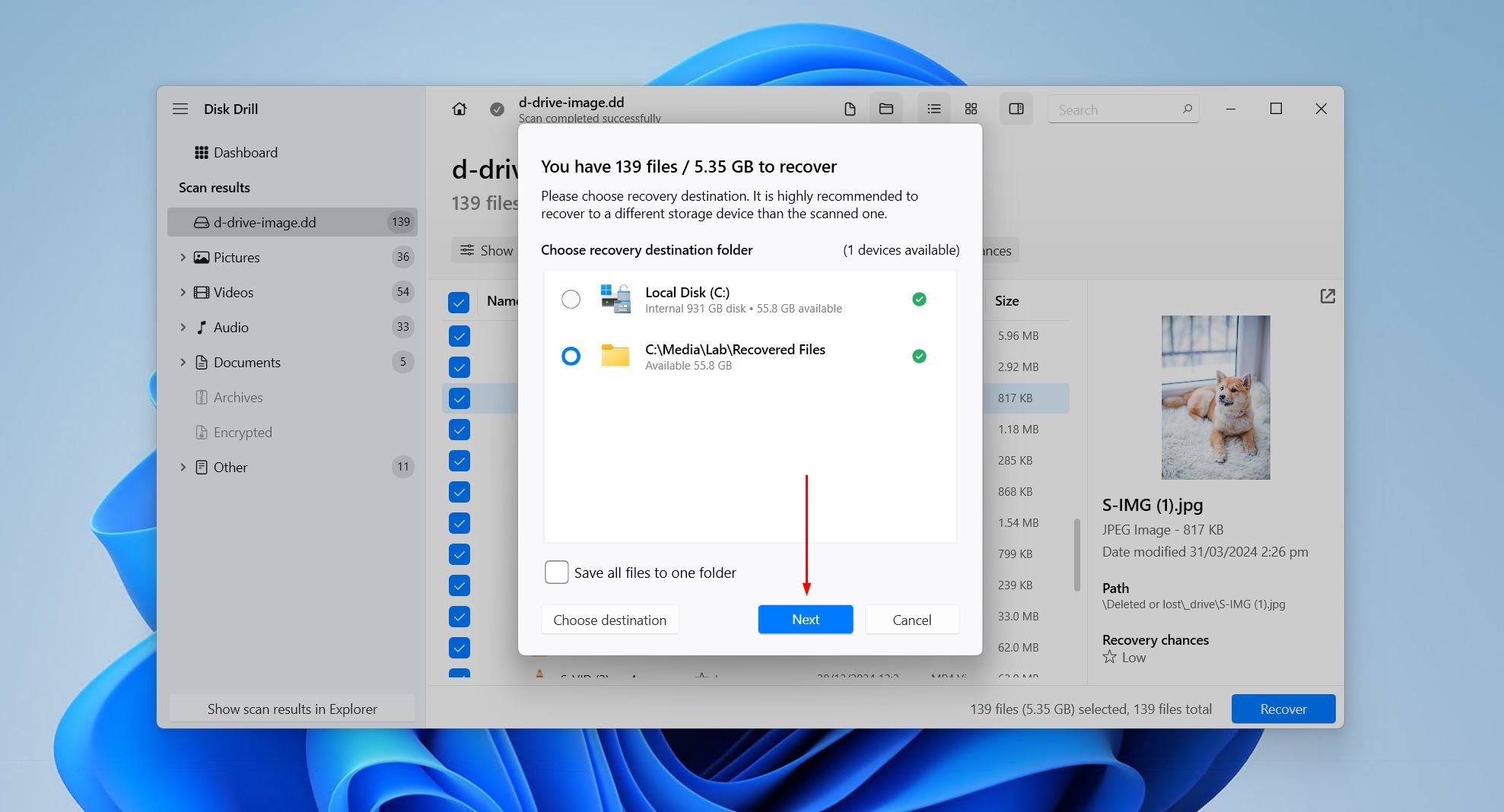The width and height of the screenshot is (1504, 812).
Task: Open the Archives category
Action: 238,398
